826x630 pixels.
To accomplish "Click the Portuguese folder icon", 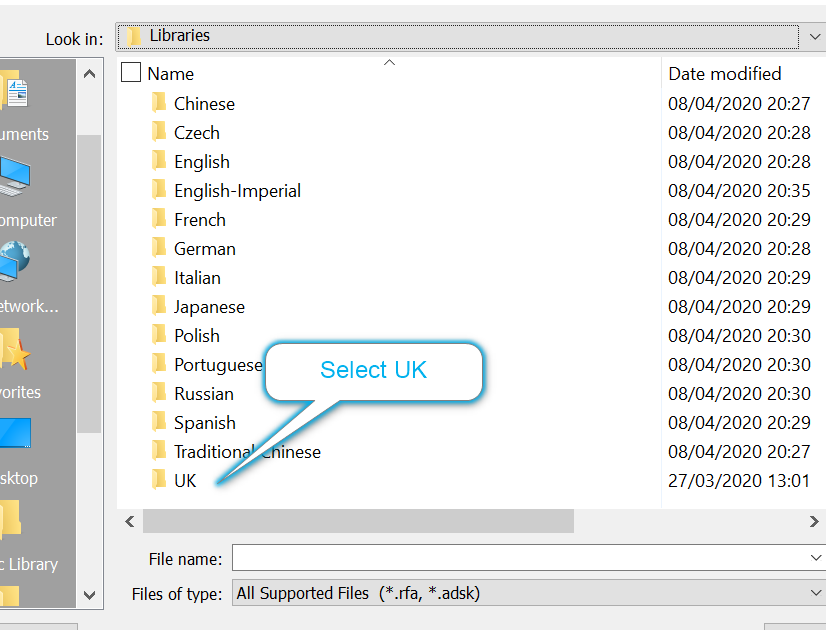I will [x=159, y=364].
